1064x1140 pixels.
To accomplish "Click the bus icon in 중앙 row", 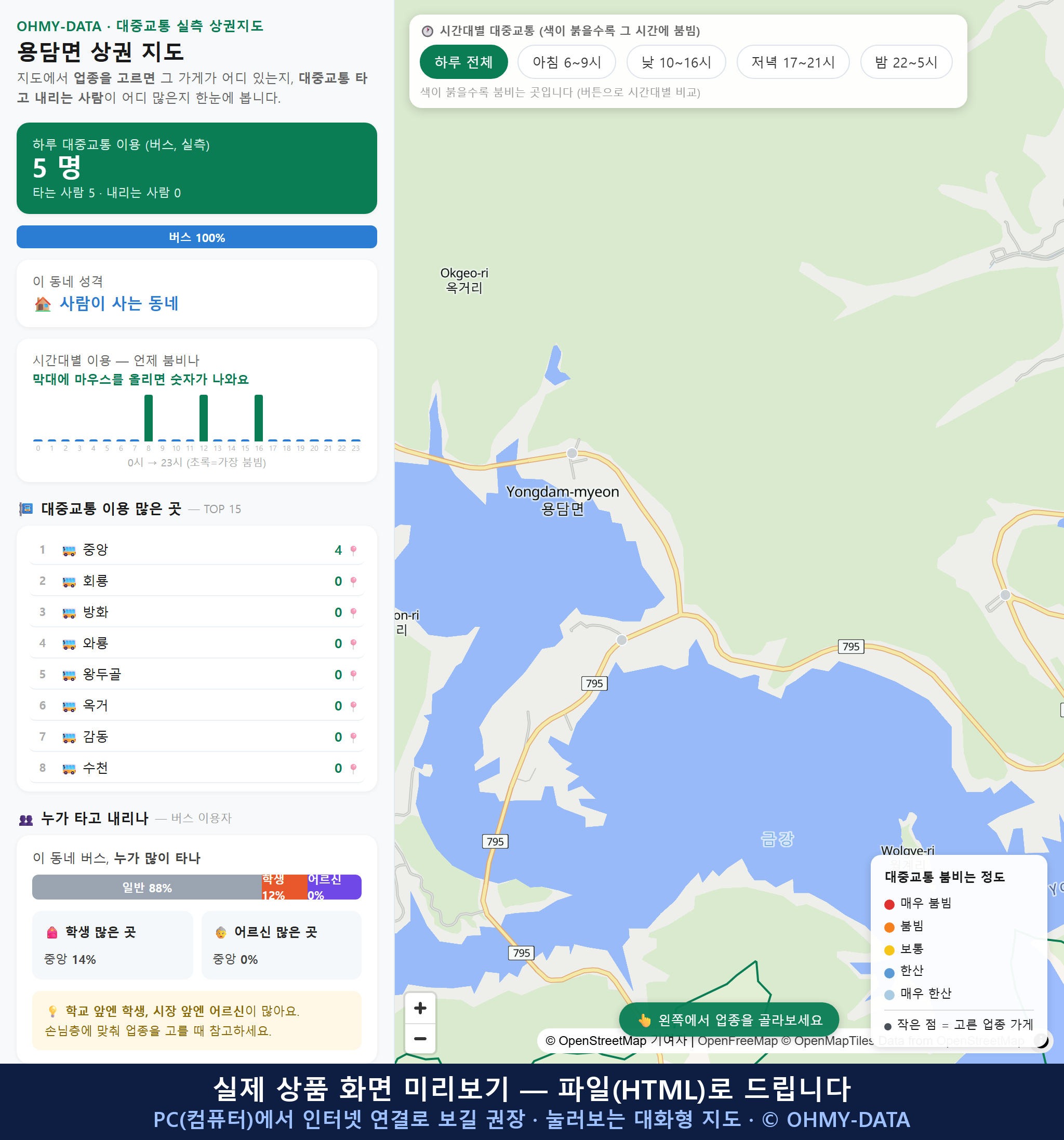I will (69, 551).
